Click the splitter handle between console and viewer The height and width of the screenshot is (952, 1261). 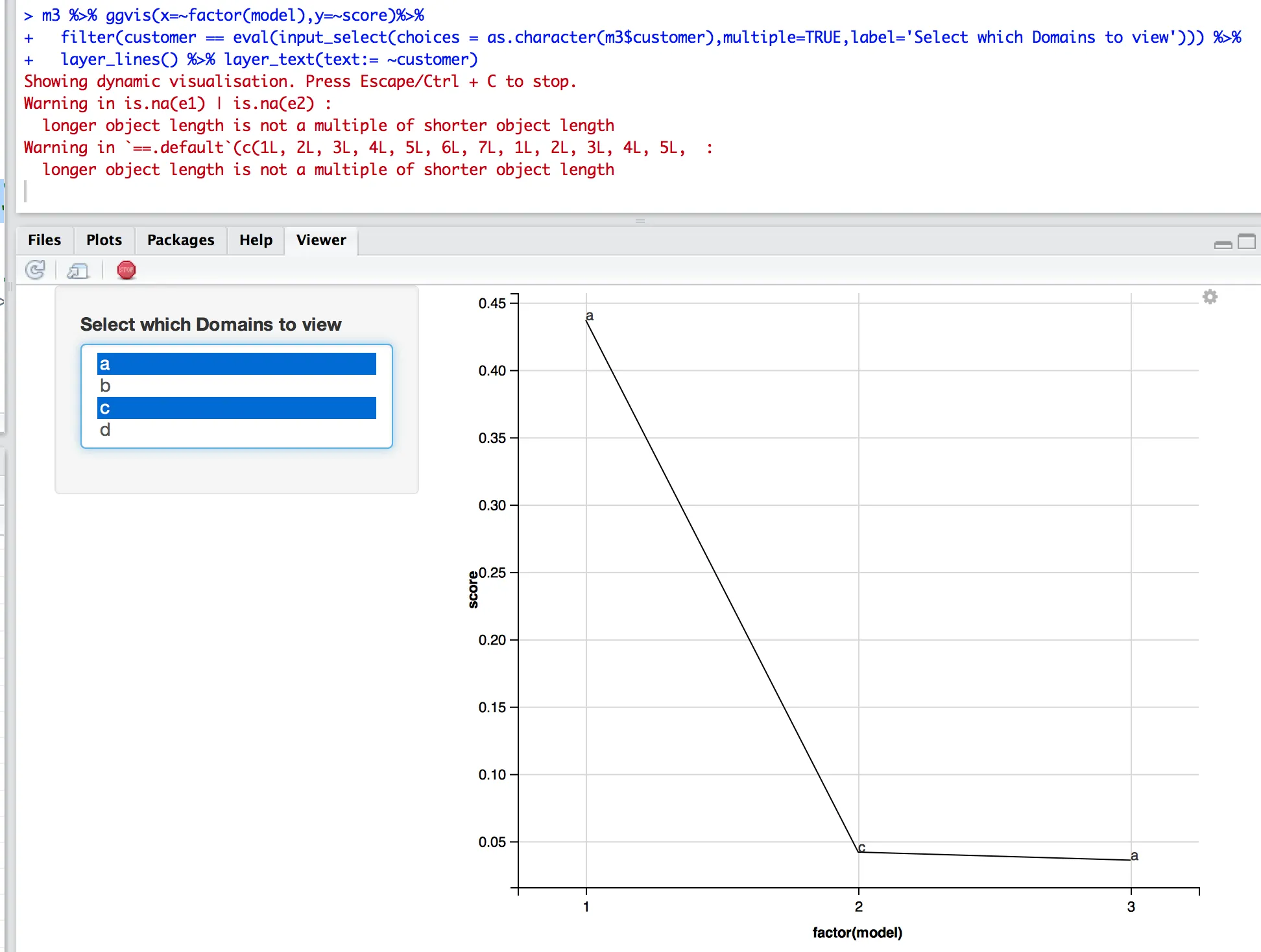[x=640, y=221]
